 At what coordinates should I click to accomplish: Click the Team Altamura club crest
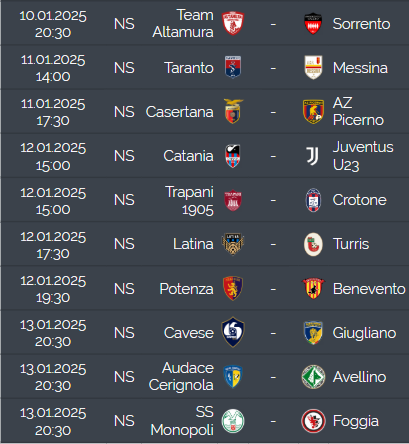pyautogui.click(x=233, y=24)
